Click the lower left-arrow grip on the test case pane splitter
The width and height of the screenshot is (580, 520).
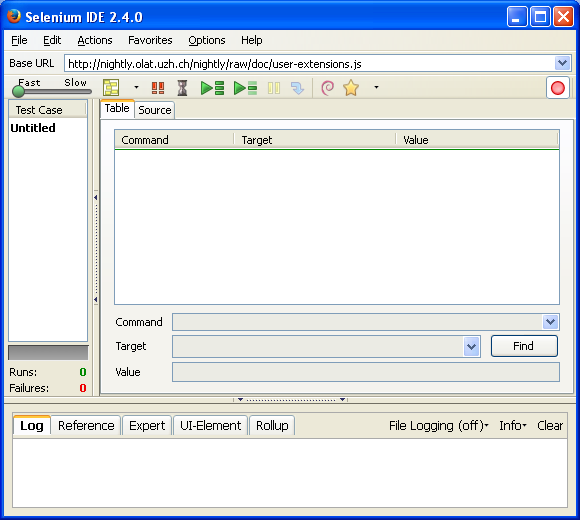(95, 299)
